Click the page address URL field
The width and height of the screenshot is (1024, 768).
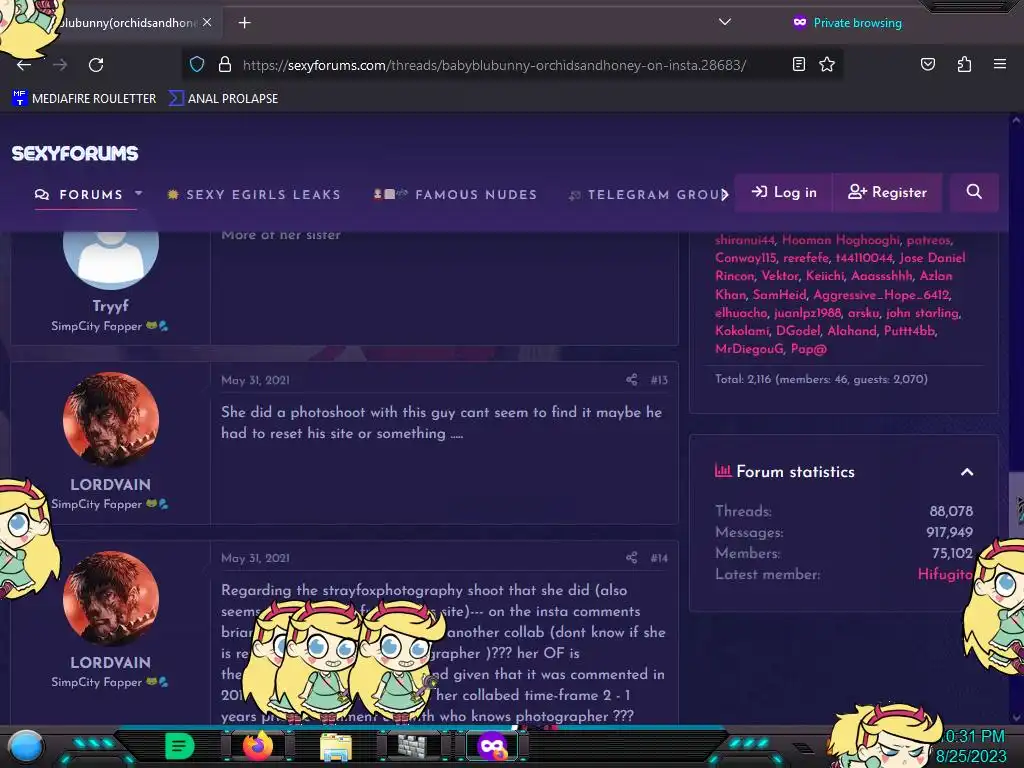coord(494,65)
